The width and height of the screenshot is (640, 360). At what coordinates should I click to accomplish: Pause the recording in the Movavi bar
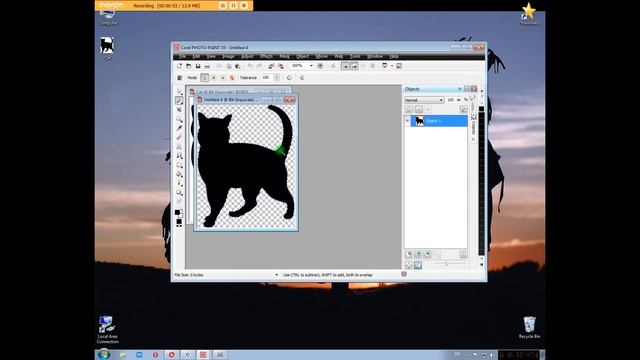coord(233,6)
